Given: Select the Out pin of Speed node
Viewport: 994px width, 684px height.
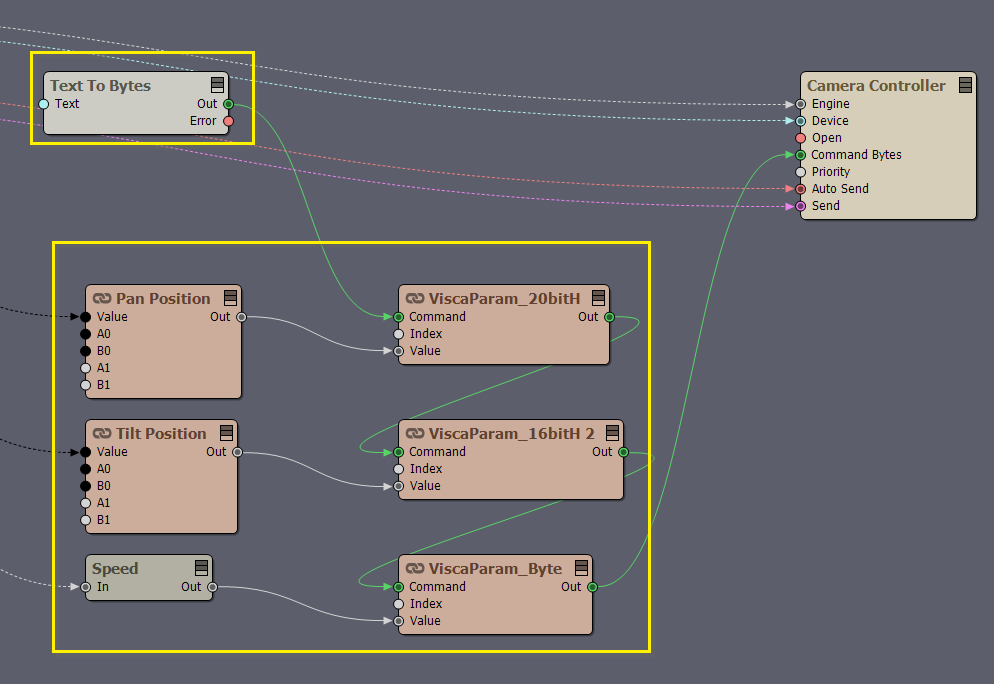Looking at the screenshot, I should [x=212, y=587].
